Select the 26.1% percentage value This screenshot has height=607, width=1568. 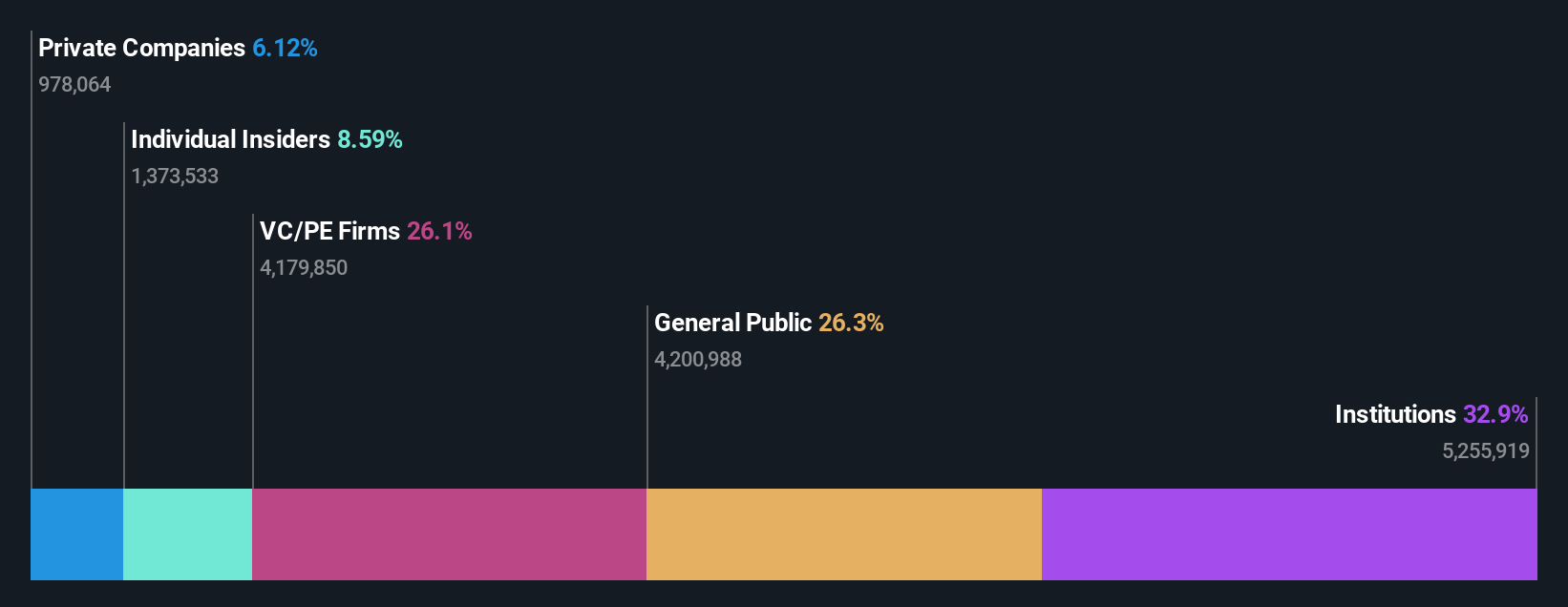[x=439, y=231]
